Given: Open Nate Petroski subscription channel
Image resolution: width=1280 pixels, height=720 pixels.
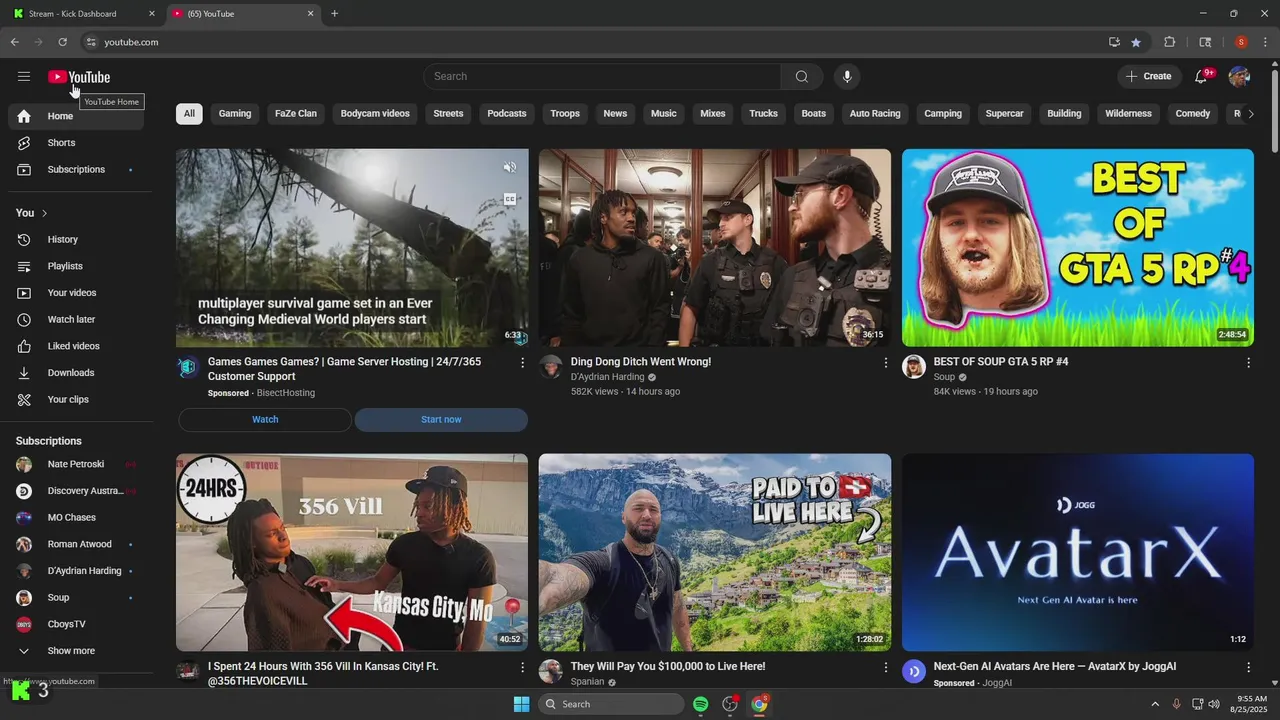Looking at the screenshot, I should 76,465.
